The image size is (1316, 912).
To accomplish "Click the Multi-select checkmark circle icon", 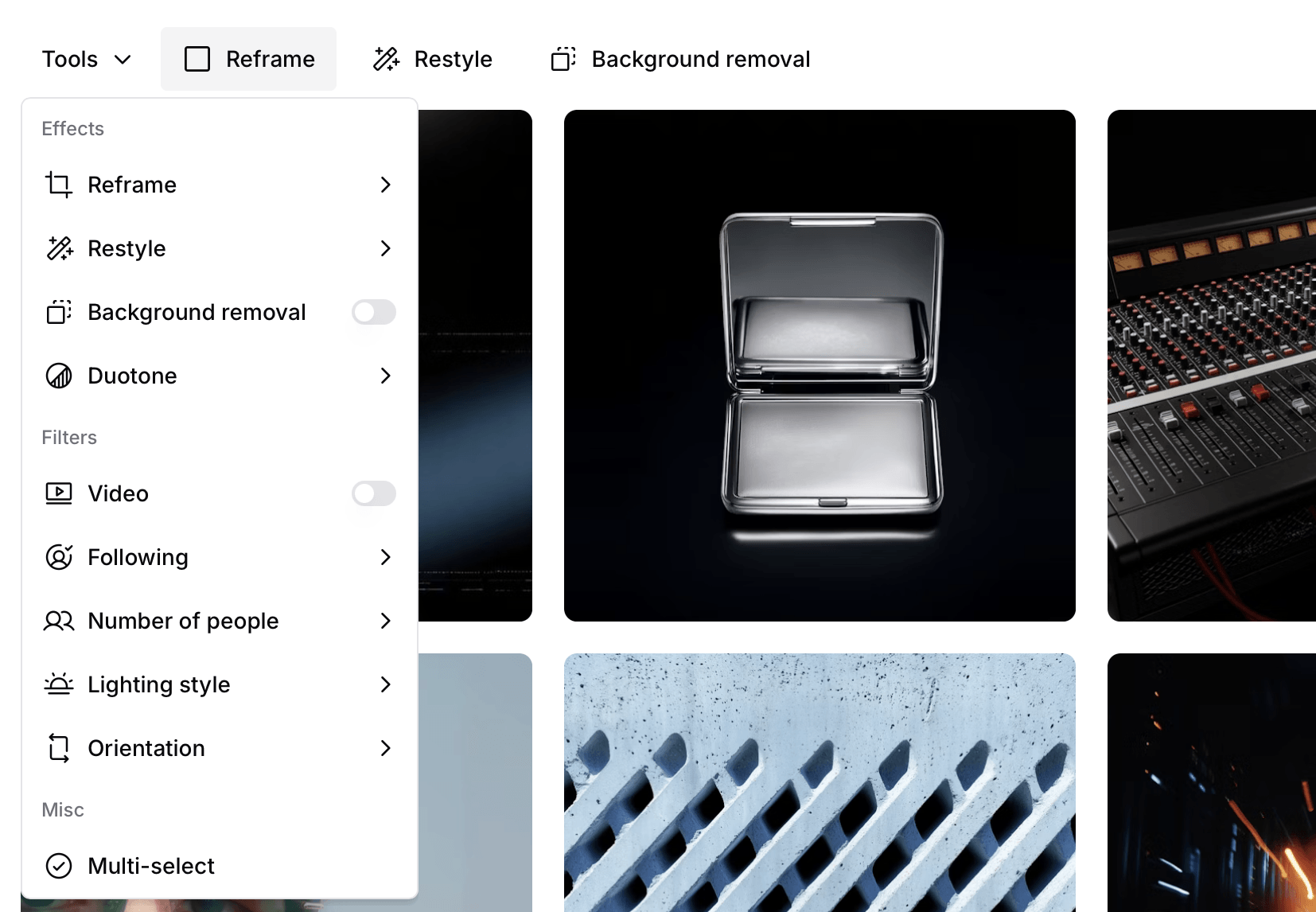I will (59, 866).
